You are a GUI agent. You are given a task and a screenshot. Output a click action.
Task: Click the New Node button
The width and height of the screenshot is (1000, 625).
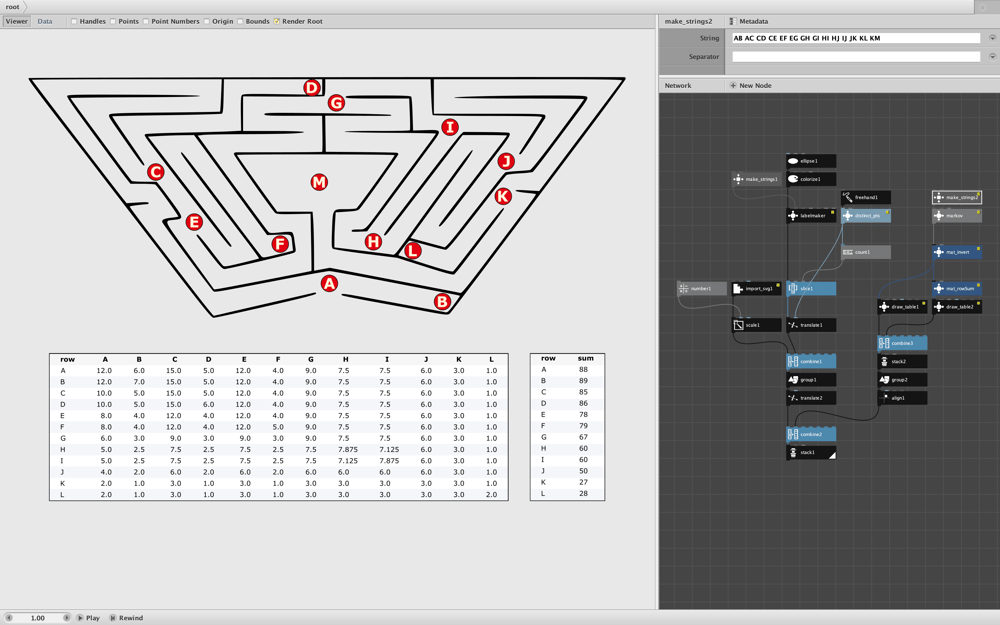coord(751,85)
